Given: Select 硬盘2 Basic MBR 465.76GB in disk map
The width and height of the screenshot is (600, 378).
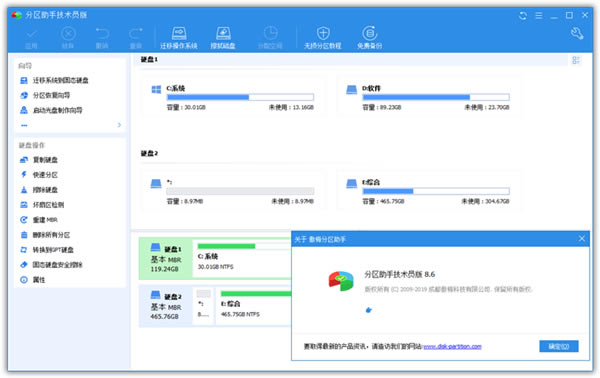Looking at the screenshot, I should point(166,306).
